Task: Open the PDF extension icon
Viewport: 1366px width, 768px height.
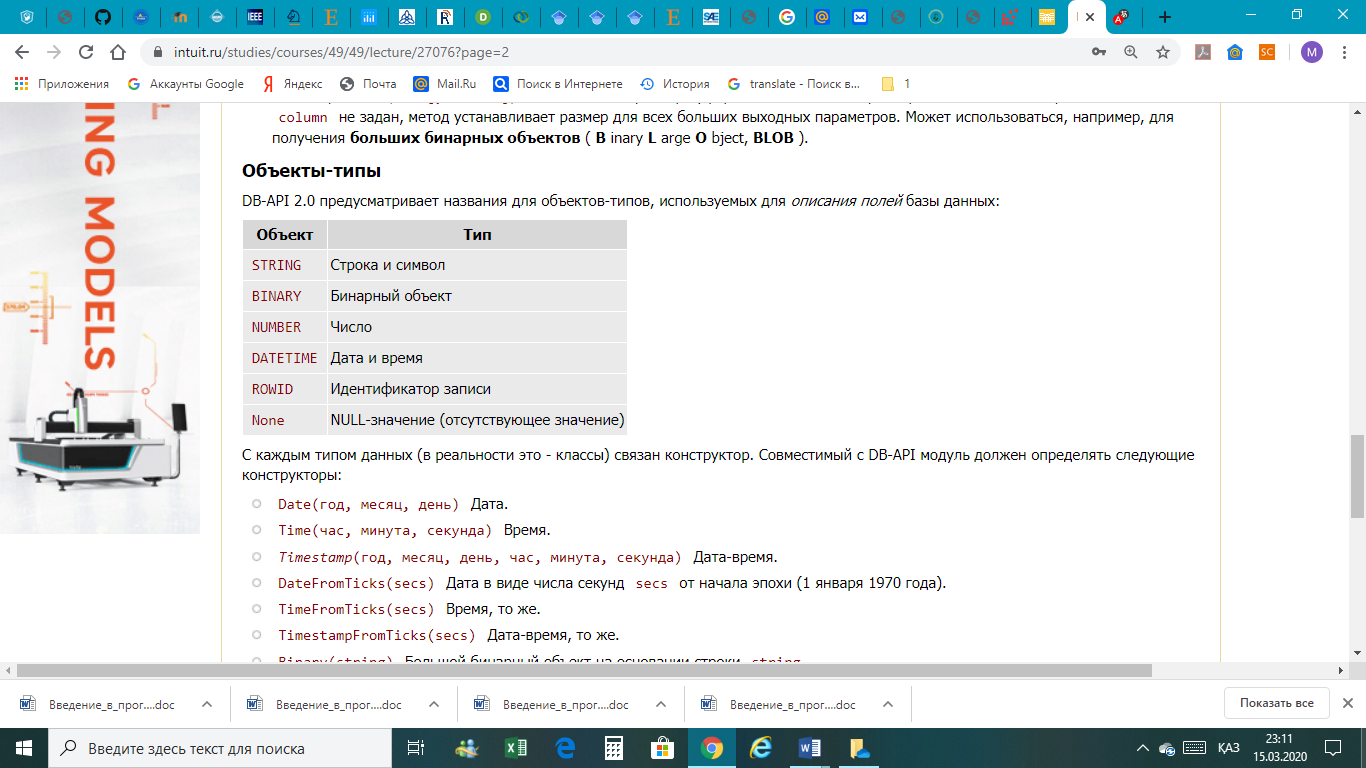Action: coord(1206,52)
